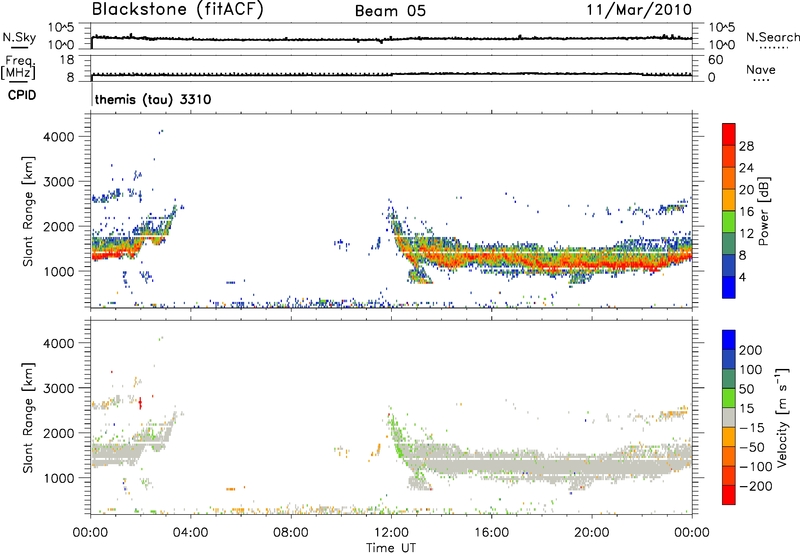Select the "N.Sky" legend label
Image resolution: width=800 pixels, height=554 pixels.
(x=19, y=37)
